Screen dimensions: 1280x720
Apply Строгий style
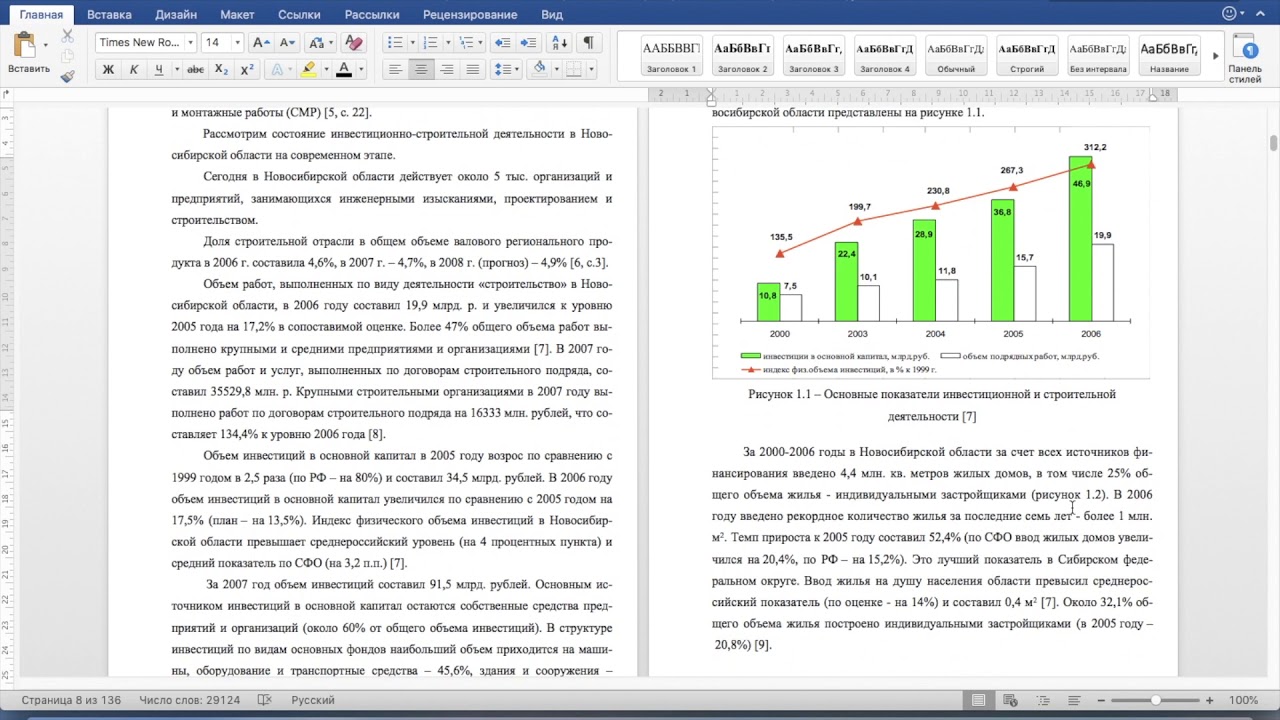(1027, 55)
